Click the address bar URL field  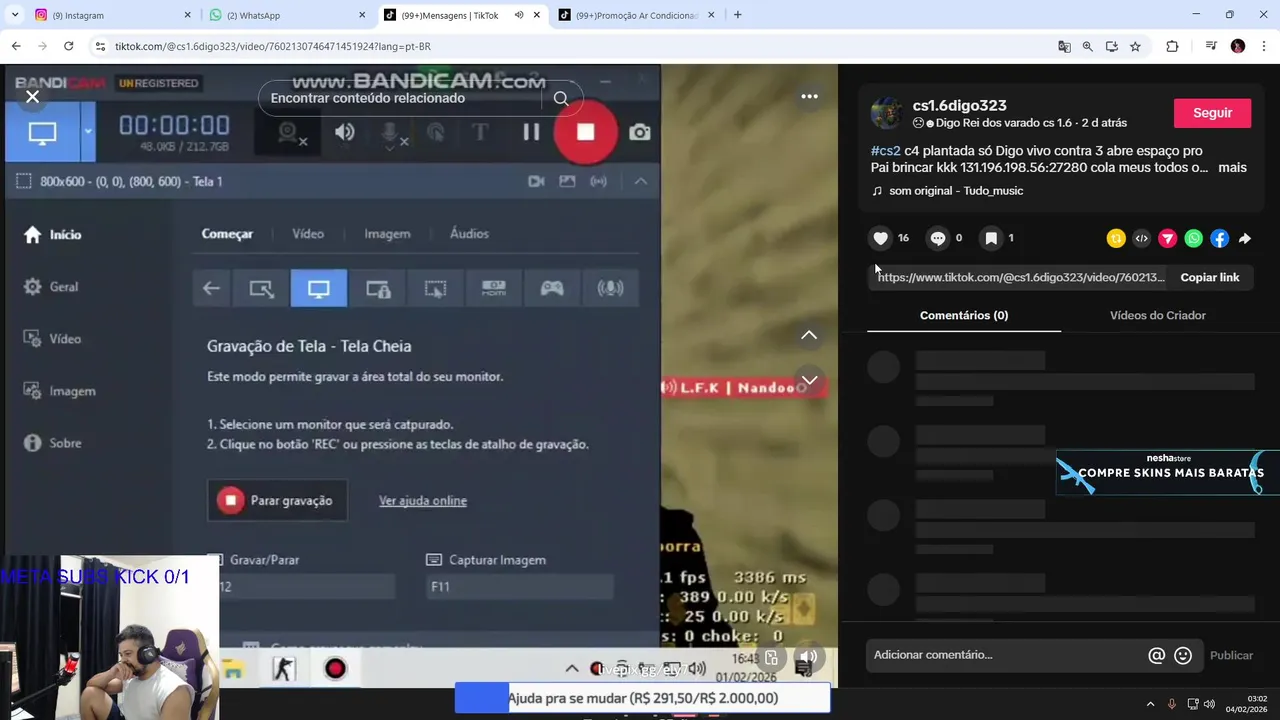[x=580, y=46]
